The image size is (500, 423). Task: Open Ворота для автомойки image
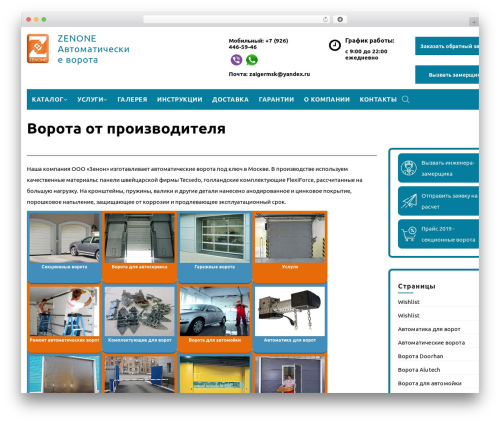(215, 311)
